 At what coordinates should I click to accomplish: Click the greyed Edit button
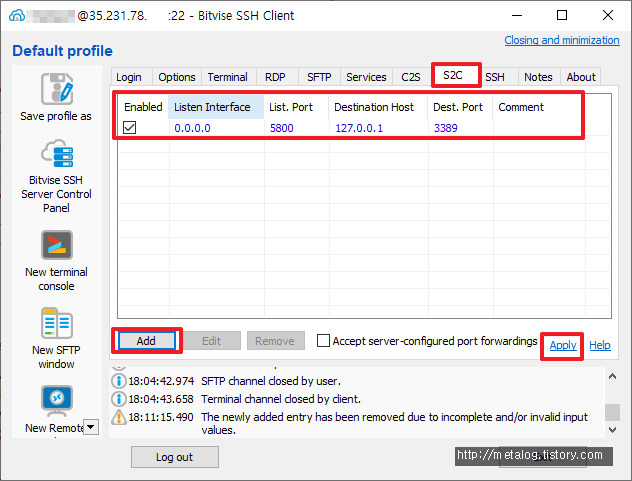[x=212, y=341]
